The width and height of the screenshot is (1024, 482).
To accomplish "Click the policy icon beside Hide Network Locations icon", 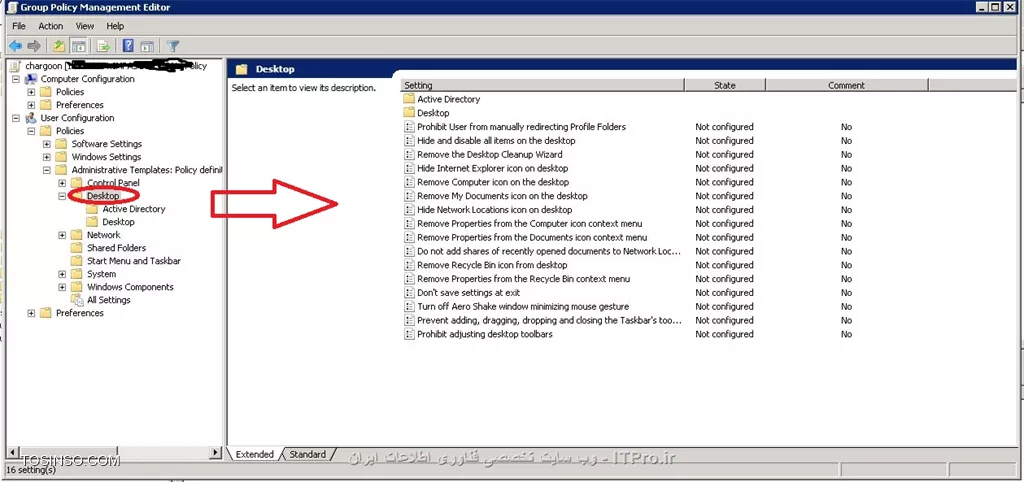I will tap(409, 210).
